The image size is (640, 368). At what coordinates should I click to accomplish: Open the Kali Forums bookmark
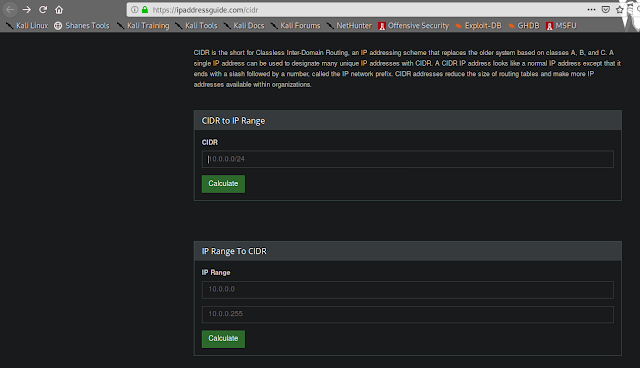click(296, 26)
